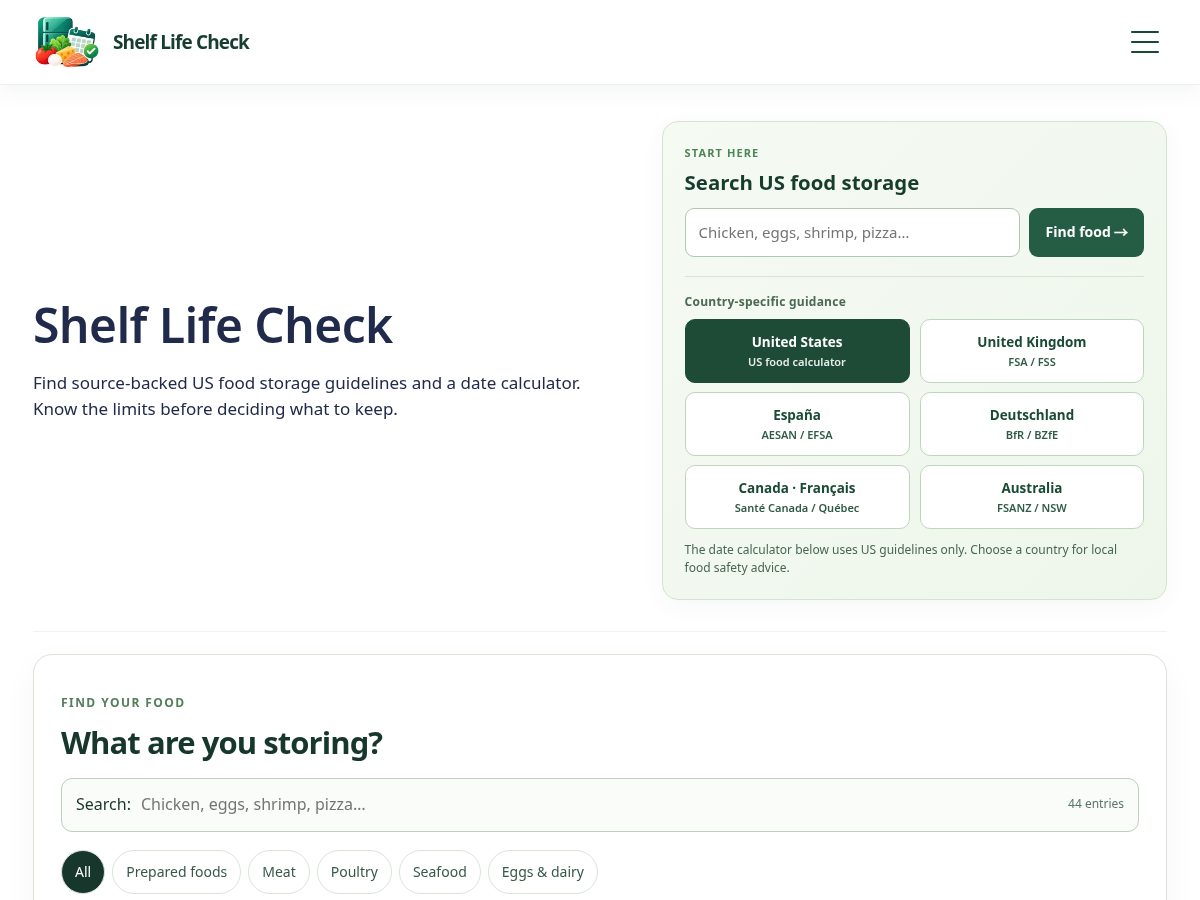The width and height of the screenshot is (1200, 900).
Task: Click the 'START HERE' label
Action: (722, 153)
